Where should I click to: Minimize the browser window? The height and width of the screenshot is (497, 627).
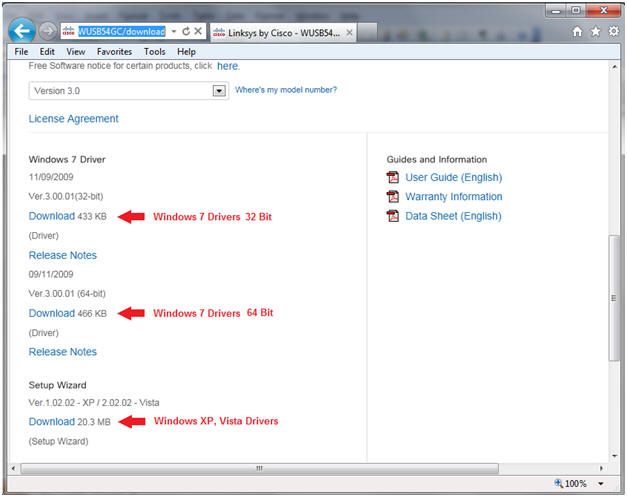pos(556,11)
